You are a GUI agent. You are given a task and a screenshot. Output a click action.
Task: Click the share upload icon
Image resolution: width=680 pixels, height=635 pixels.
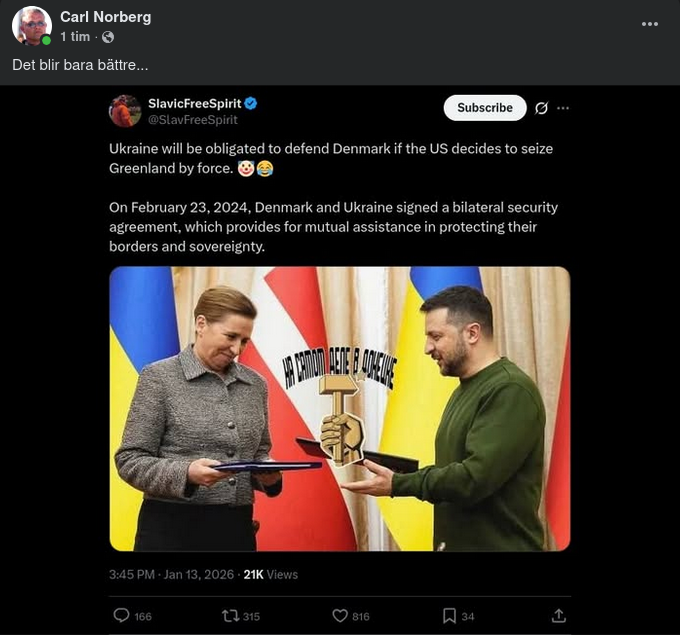coord(559,615)
